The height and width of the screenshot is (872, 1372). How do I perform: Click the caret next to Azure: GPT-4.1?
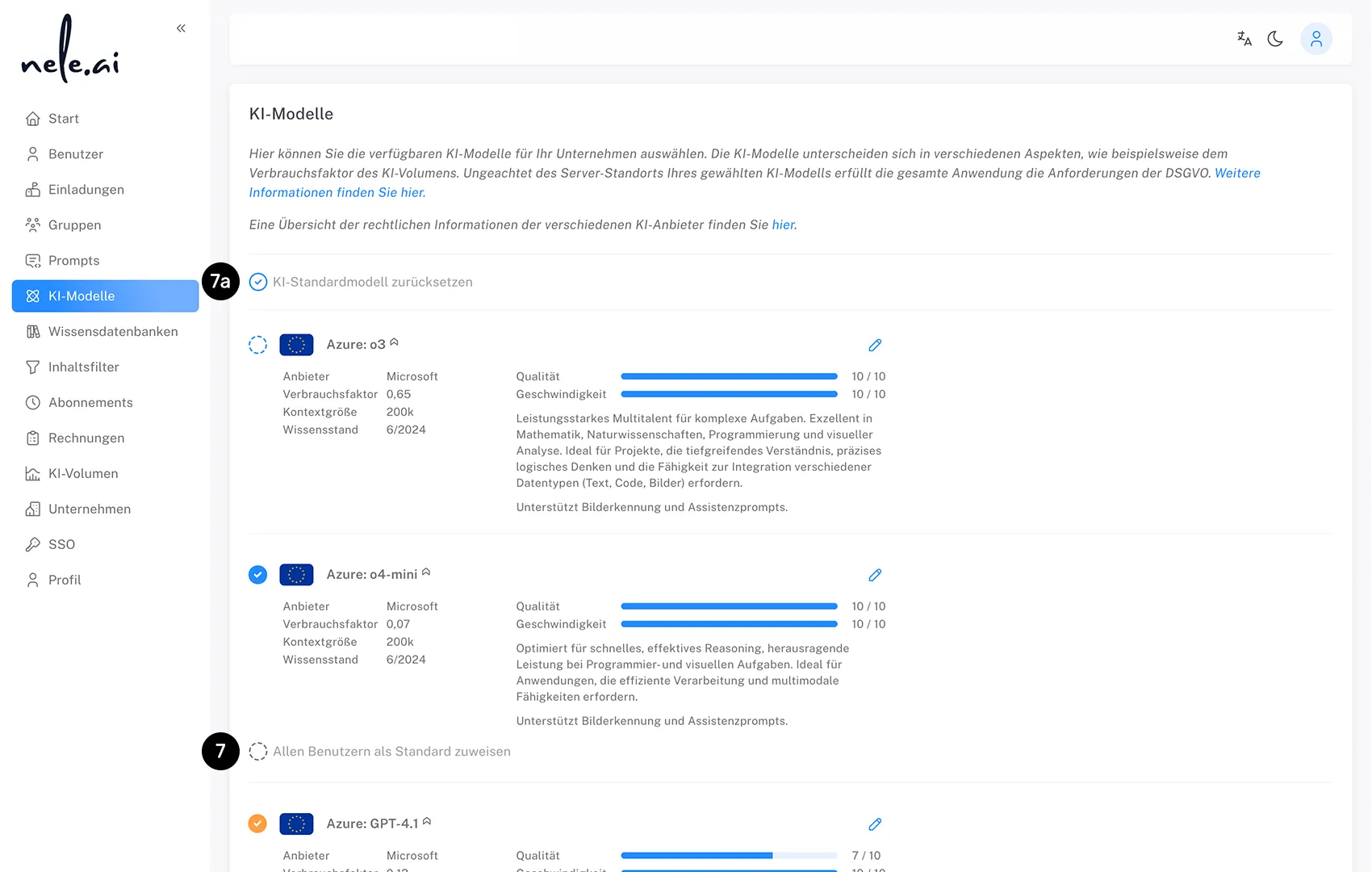pos(425,820)
